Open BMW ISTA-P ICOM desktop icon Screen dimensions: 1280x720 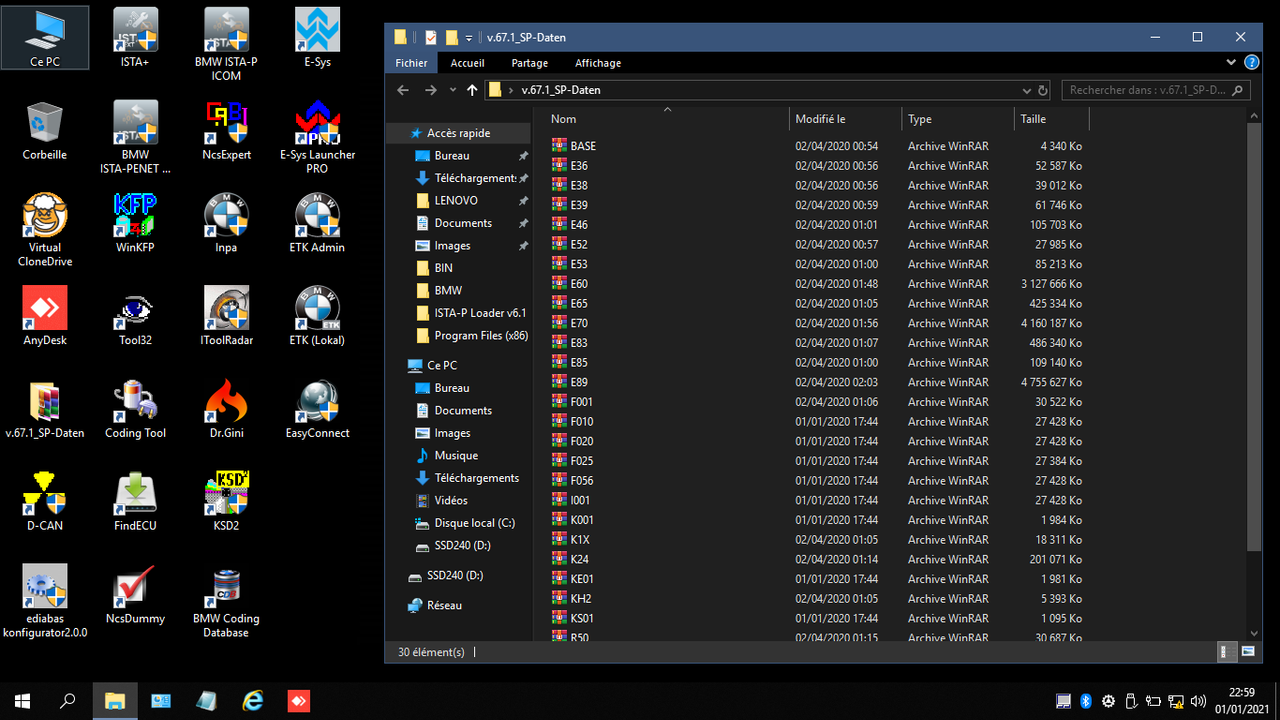pos(226,44)
